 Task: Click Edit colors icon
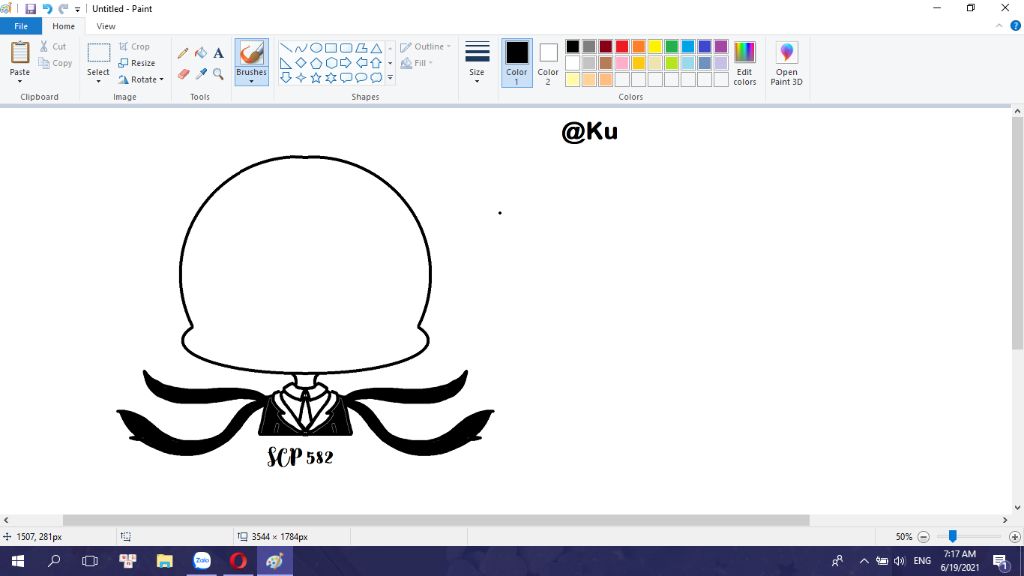tap(744, 63)
